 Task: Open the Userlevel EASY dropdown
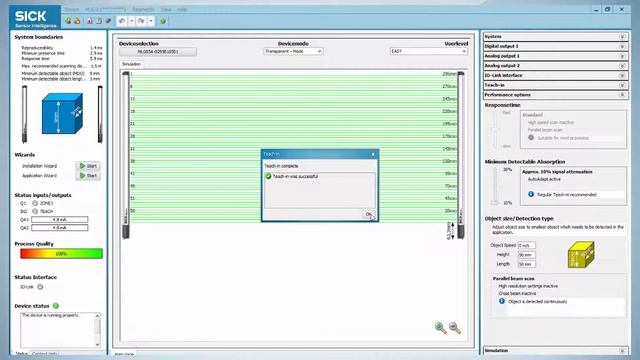[x=429, y=51]
